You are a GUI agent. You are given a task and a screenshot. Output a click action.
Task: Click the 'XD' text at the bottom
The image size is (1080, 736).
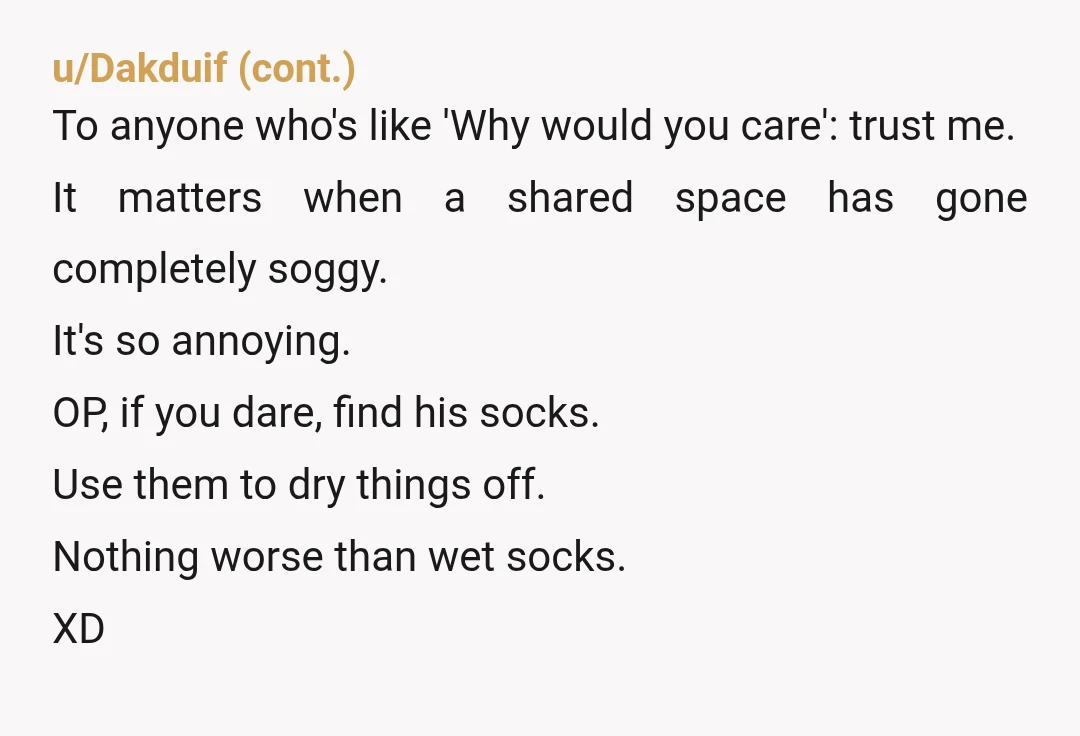click(x=79, y=629)
